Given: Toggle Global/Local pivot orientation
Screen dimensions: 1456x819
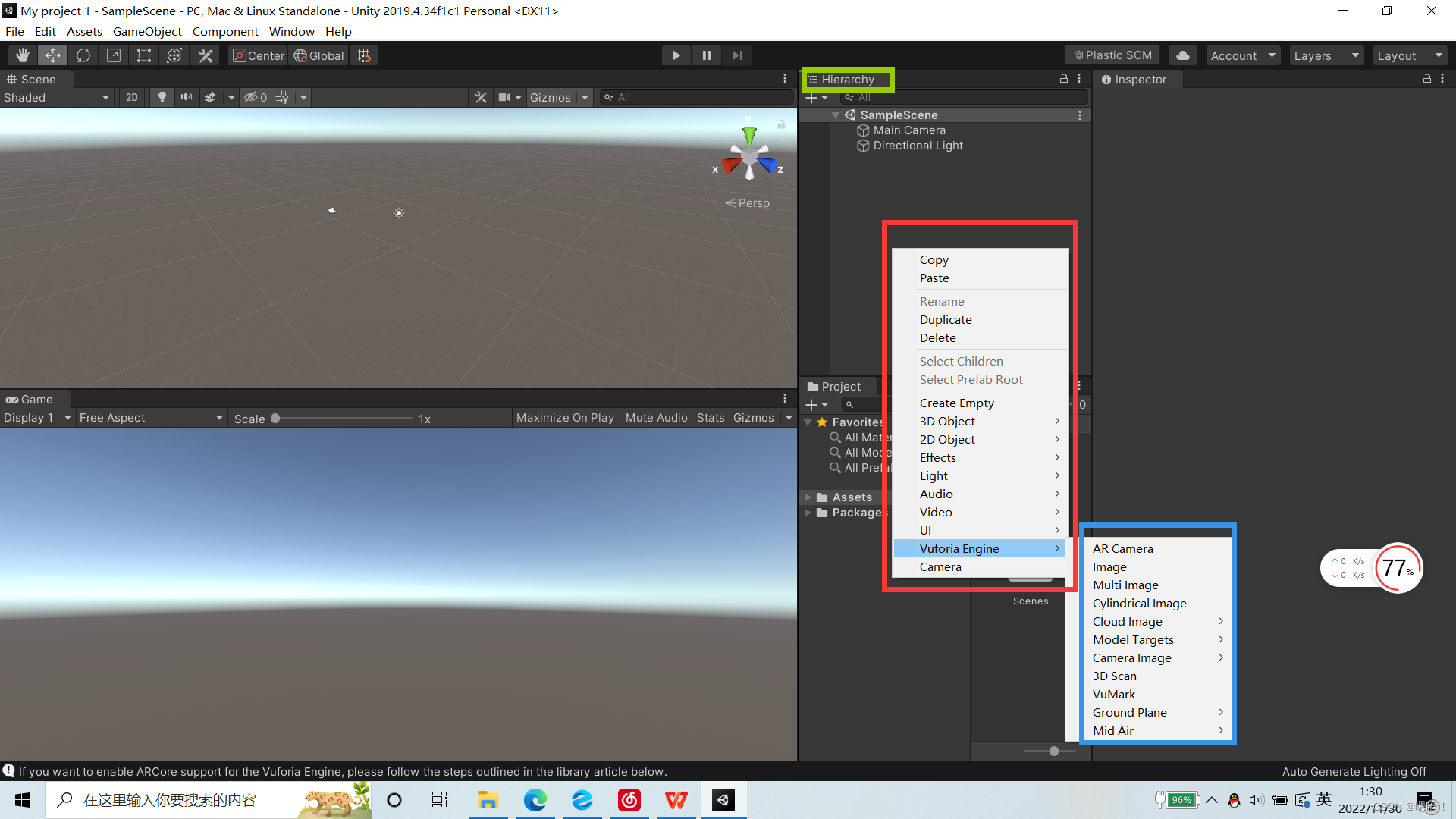Looking at the screenshot, I should [318, 55].
